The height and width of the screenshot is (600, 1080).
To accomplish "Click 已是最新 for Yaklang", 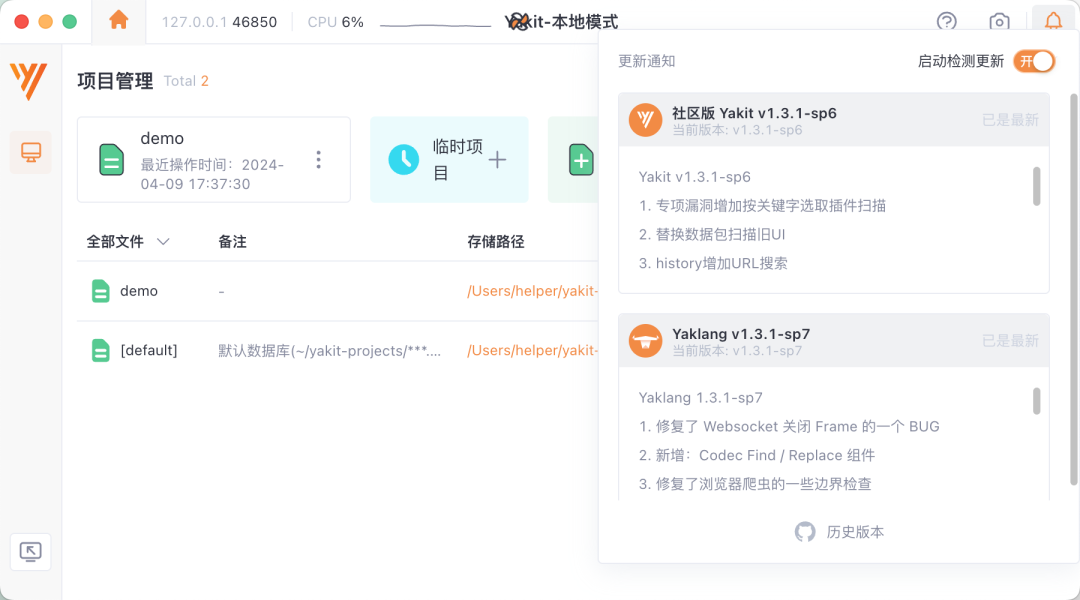I will coord(1010,340).
